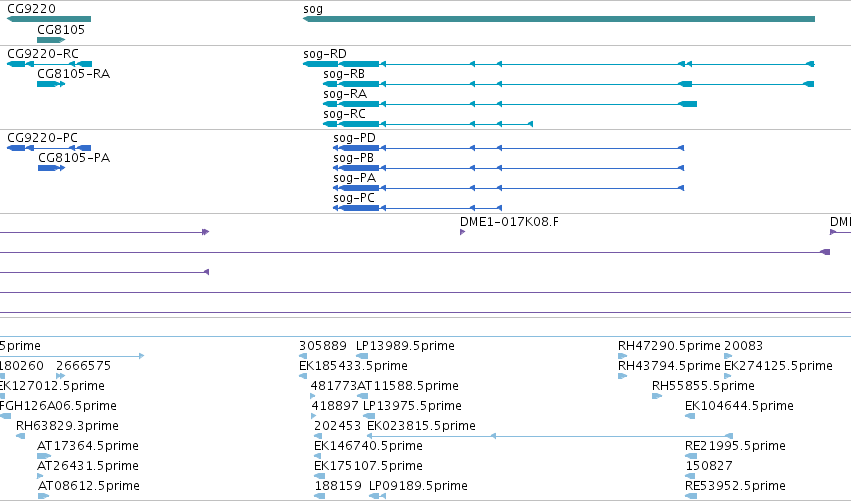
Task: Click the 418897 EST label
Action: [335, 406]
